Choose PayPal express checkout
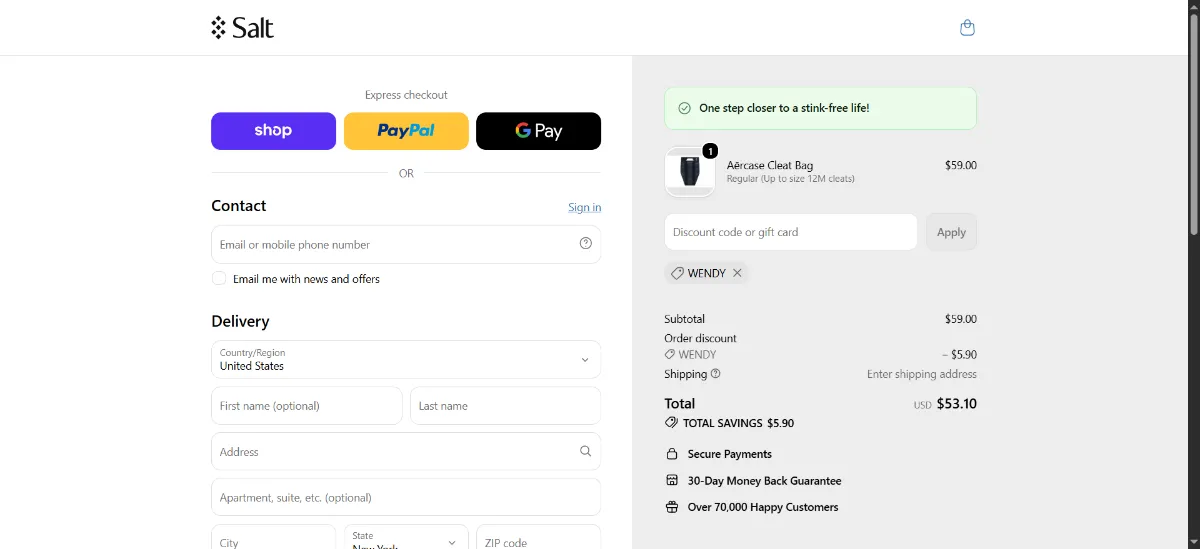Image resolution: width=1200 pixels, height=549 pixels. pos(406,131)
